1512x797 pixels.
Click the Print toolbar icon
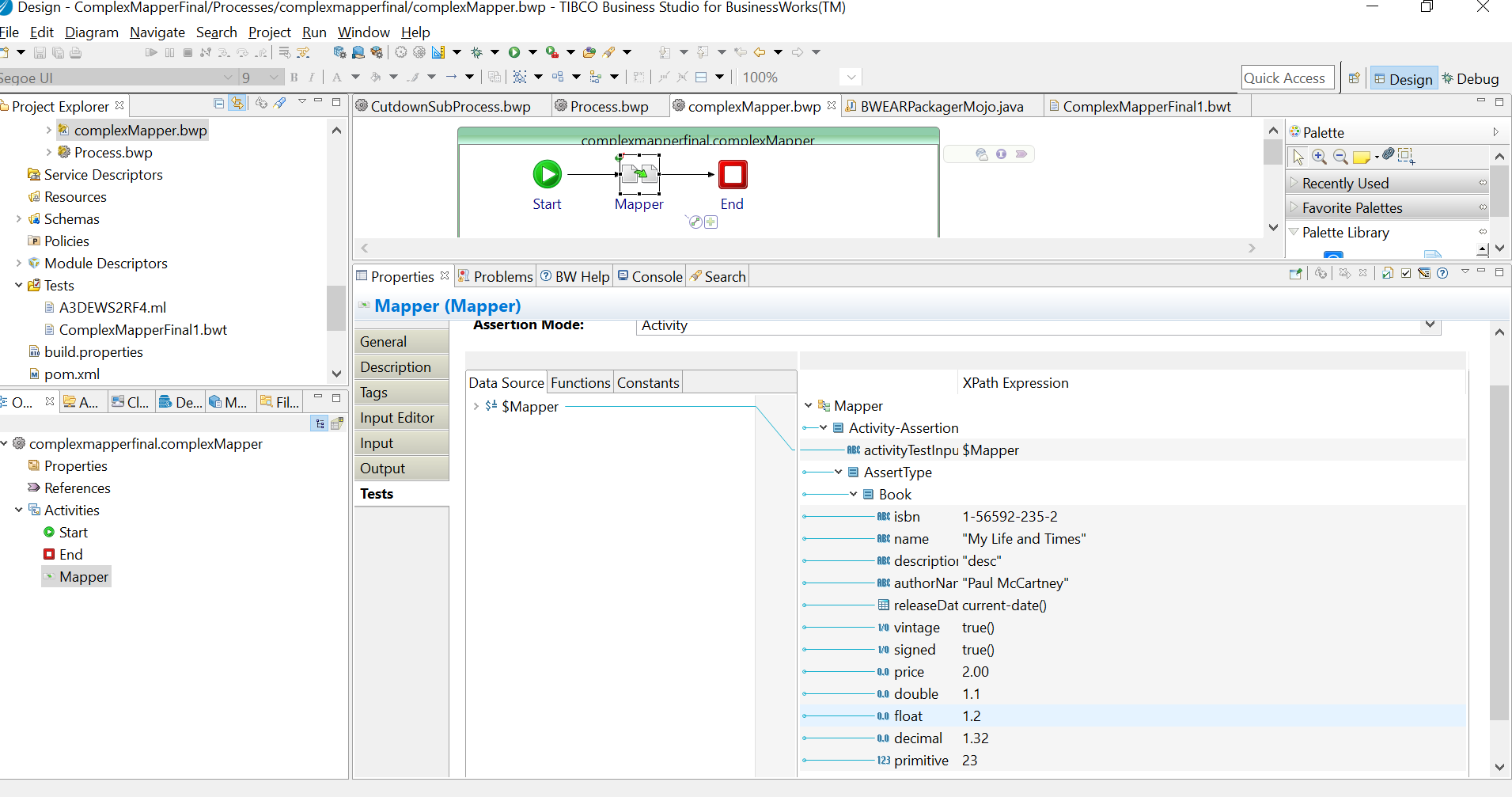click(x=76, y=52)
